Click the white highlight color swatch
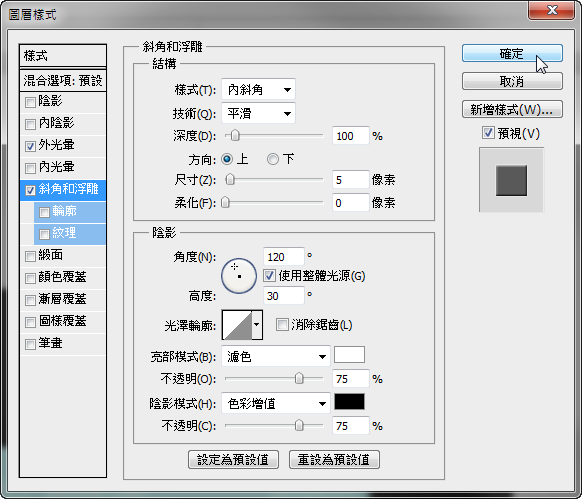Image resolution: width=582 pixels, height=499 pixels. [x=349, y=355]
